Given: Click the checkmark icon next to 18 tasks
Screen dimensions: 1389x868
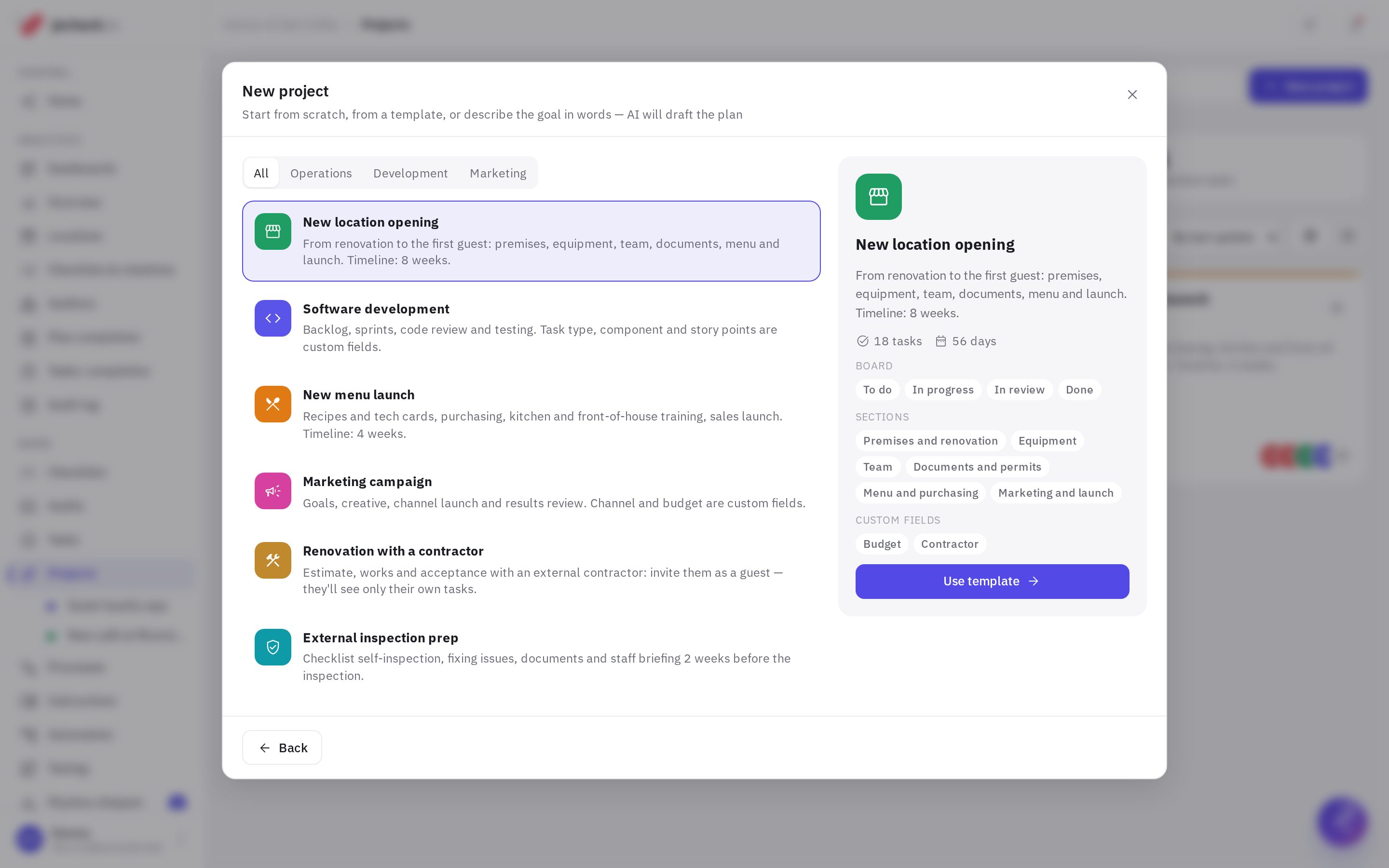Looking at the screenshot, I should [x=862, y=341].
